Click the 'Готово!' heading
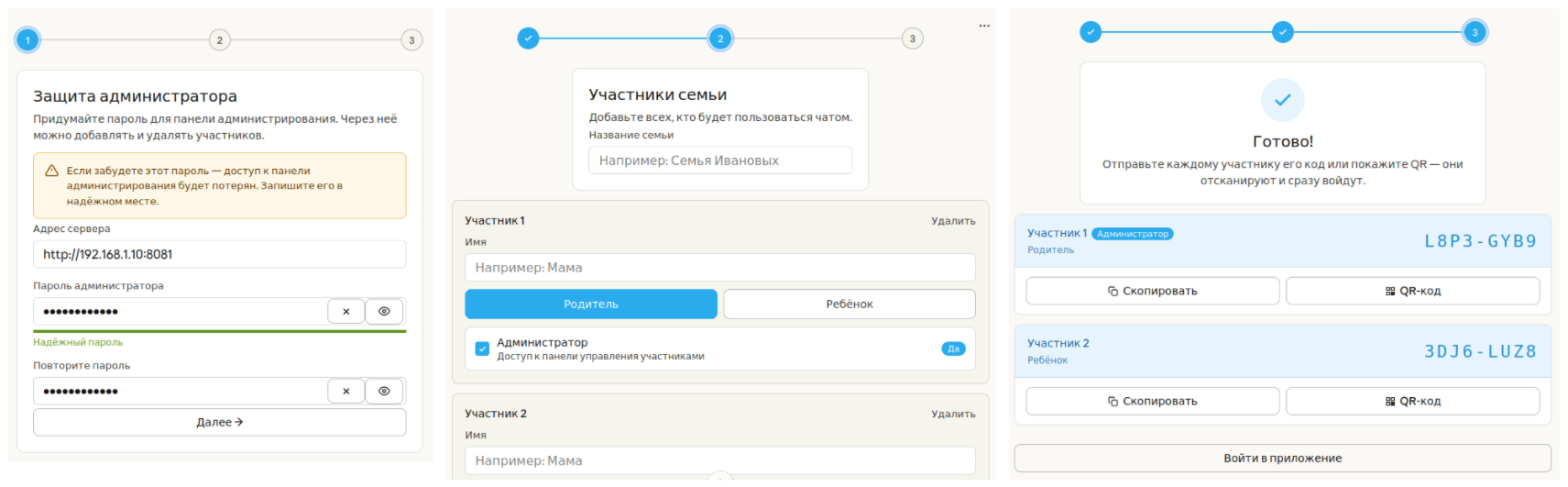This screenshot has width=1568, height=487. pyautogui.click(x=1283, y=141)
